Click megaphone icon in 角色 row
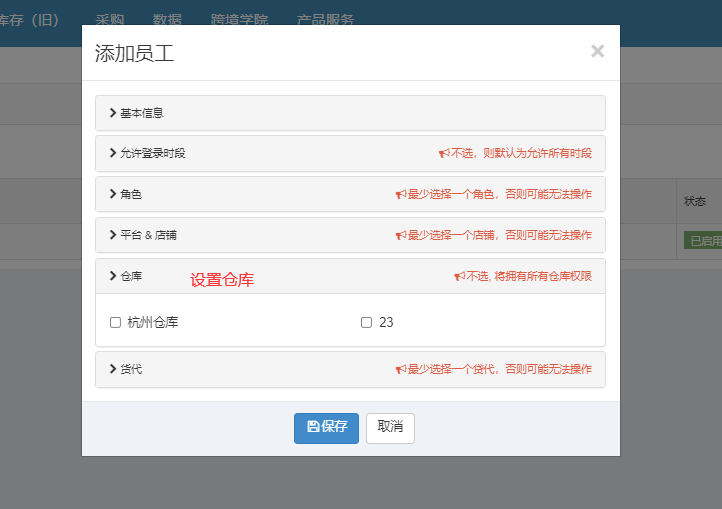Screen dimensions: 722x509 (x=400, y=195)
